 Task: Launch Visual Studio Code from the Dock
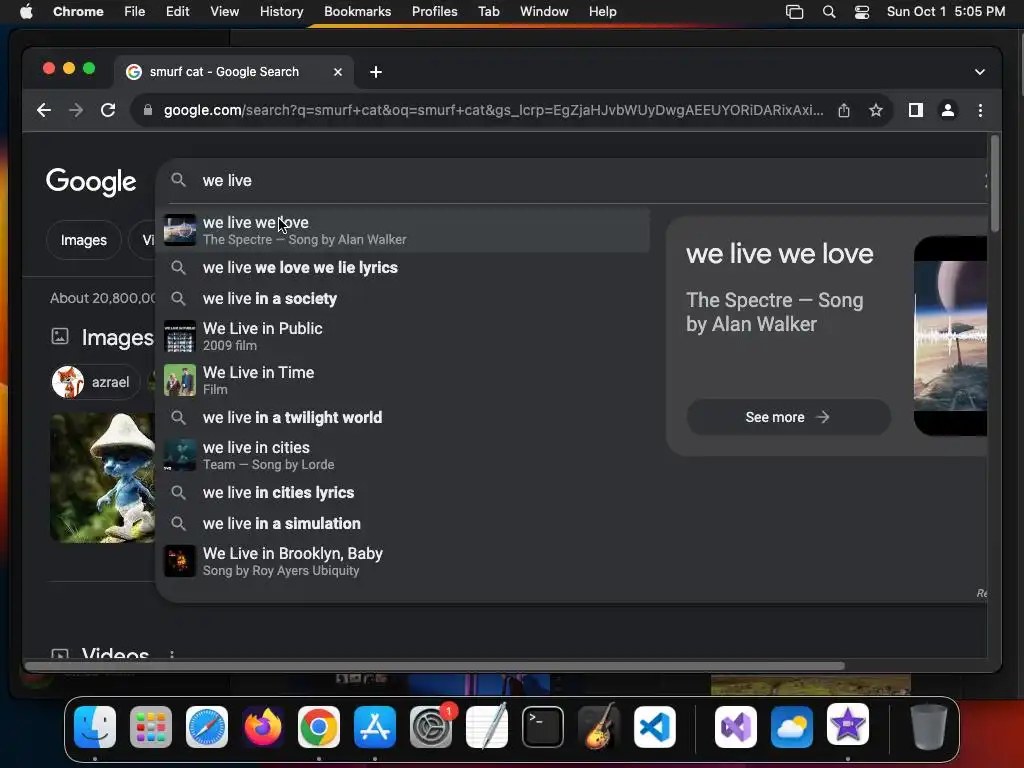pyautogui.click(x=655, y=726)
